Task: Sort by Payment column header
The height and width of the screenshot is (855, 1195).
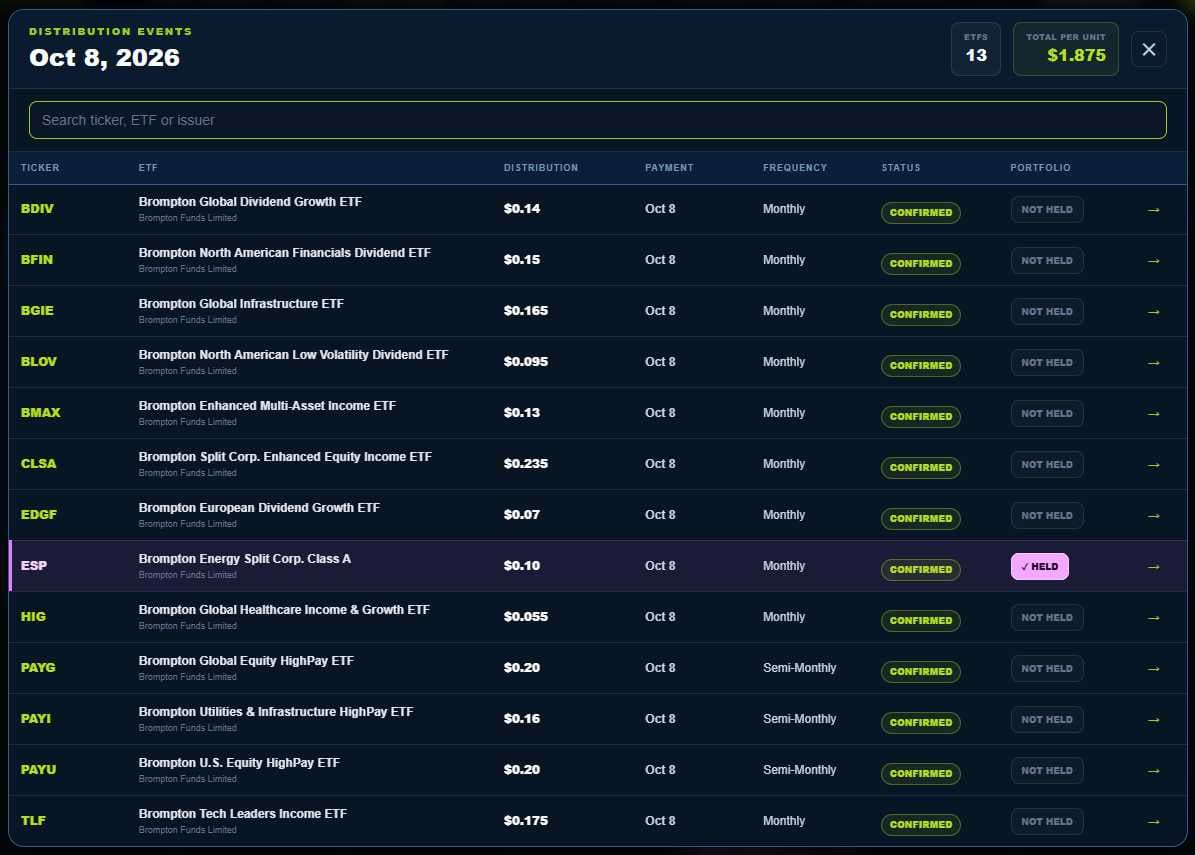Action: point(669,168)
